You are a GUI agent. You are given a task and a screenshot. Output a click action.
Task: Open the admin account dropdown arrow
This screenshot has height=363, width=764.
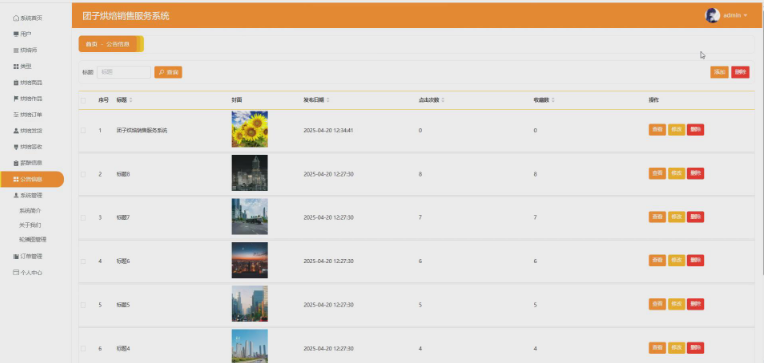(x=745, y=16)
